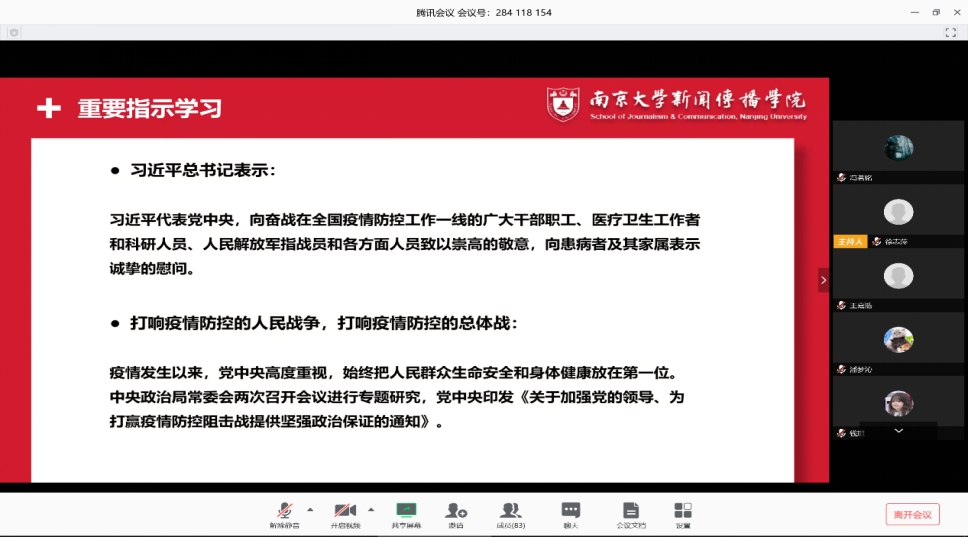Open the Invite (邀请) icon

(x=456, y=513)
